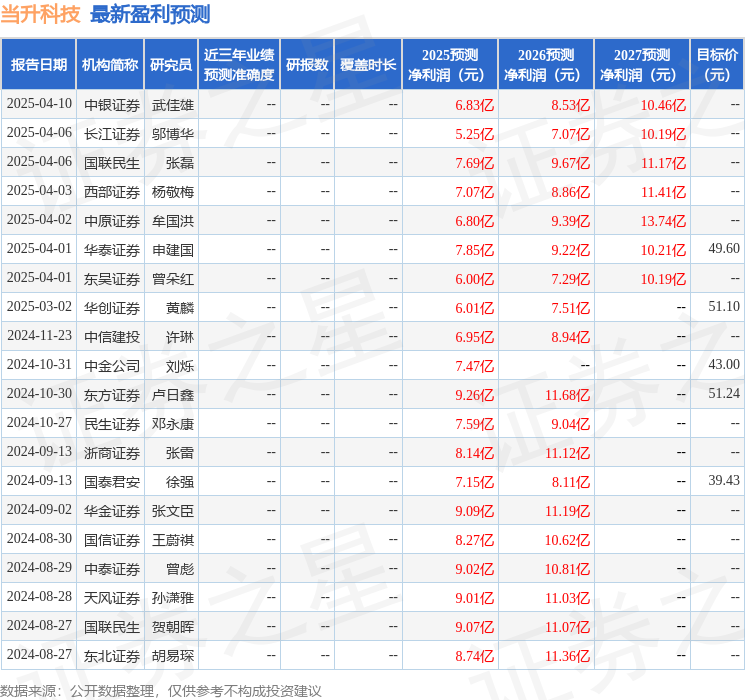Open the 东北证券 institution entry
The height and width of the screenshot is (700, 745).
pos(111,656)
